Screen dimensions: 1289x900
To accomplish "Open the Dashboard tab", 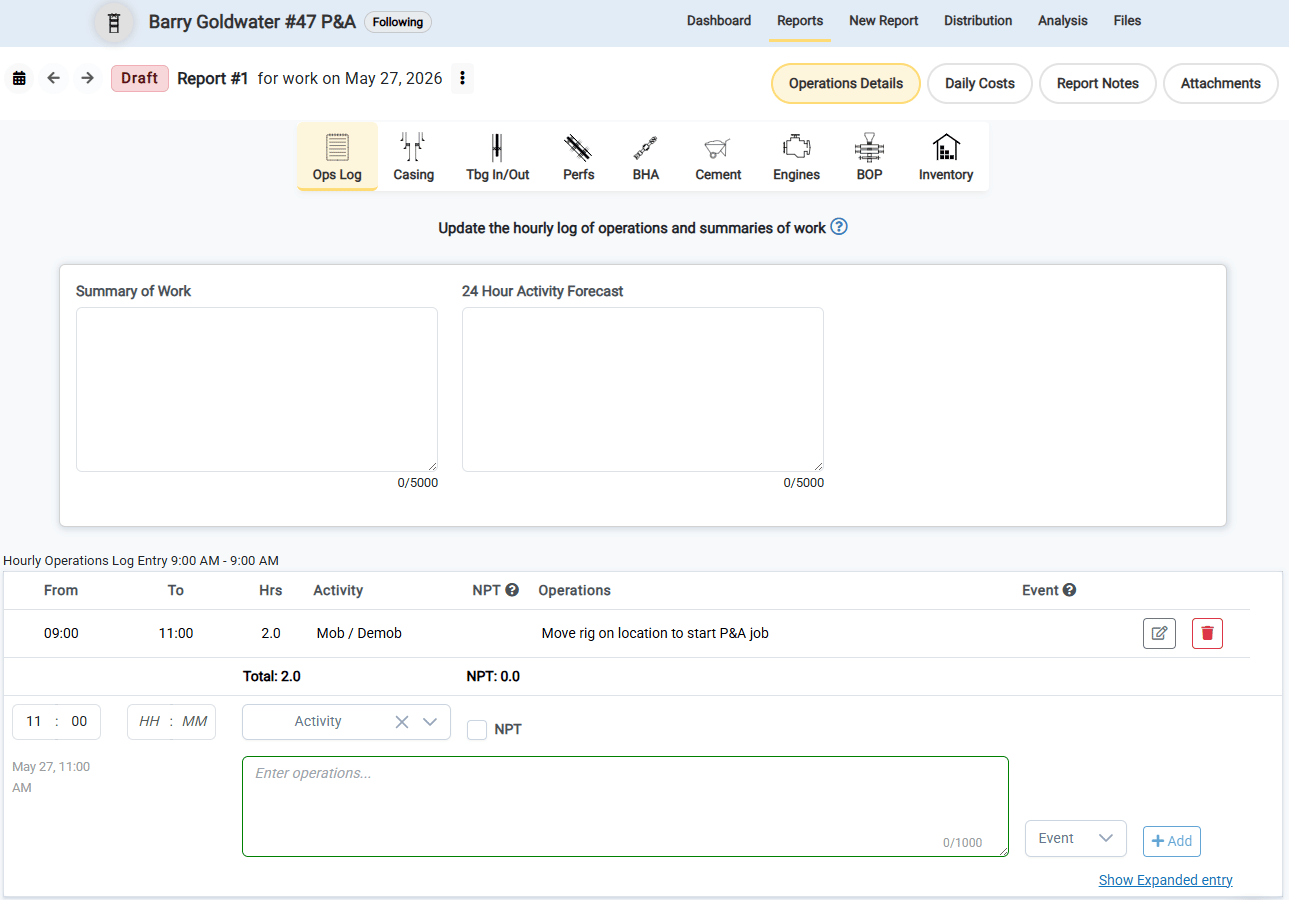I will pos(719,20).
